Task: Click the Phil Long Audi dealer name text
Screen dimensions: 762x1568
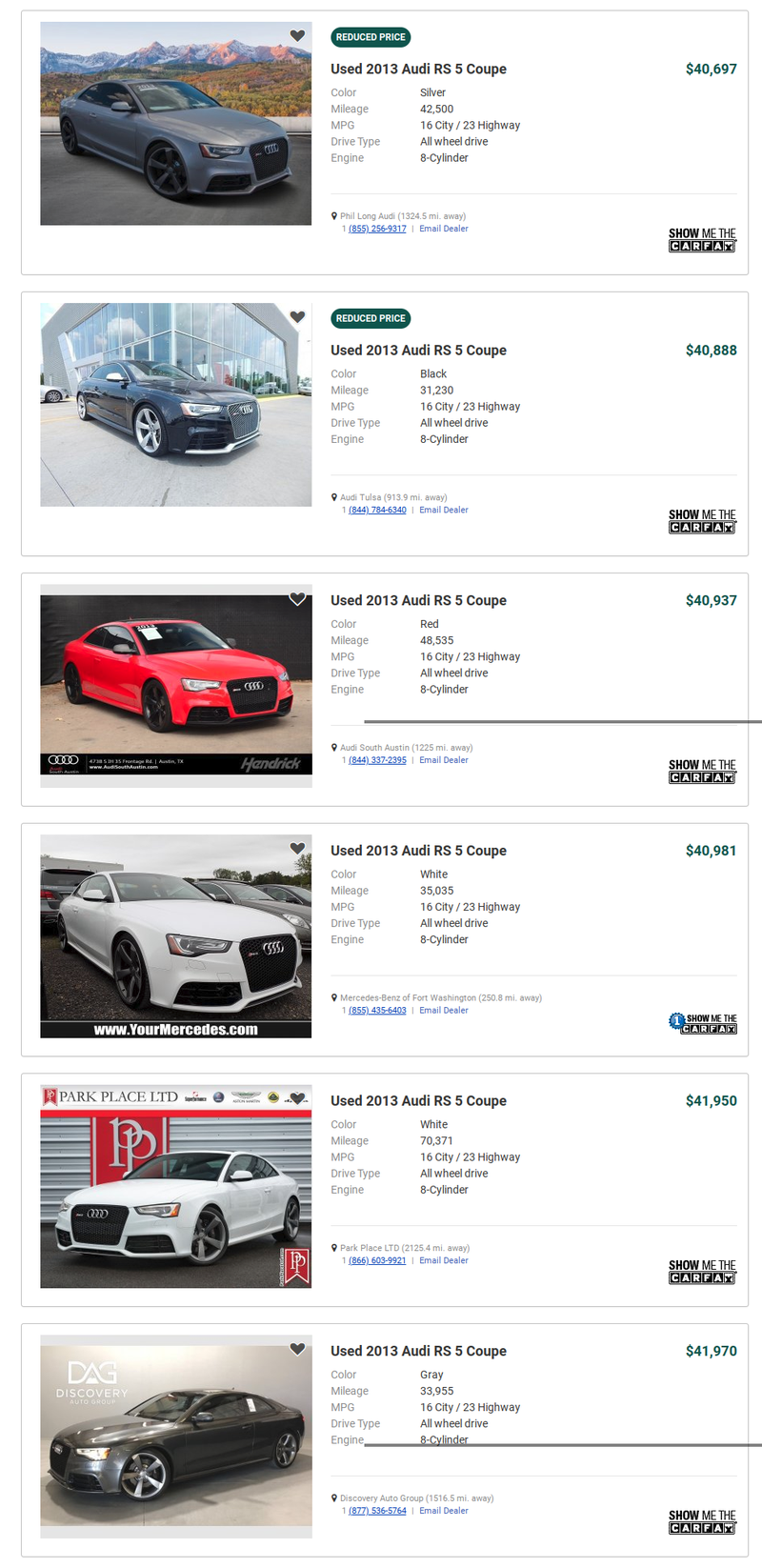Action: tap(368, 216)
